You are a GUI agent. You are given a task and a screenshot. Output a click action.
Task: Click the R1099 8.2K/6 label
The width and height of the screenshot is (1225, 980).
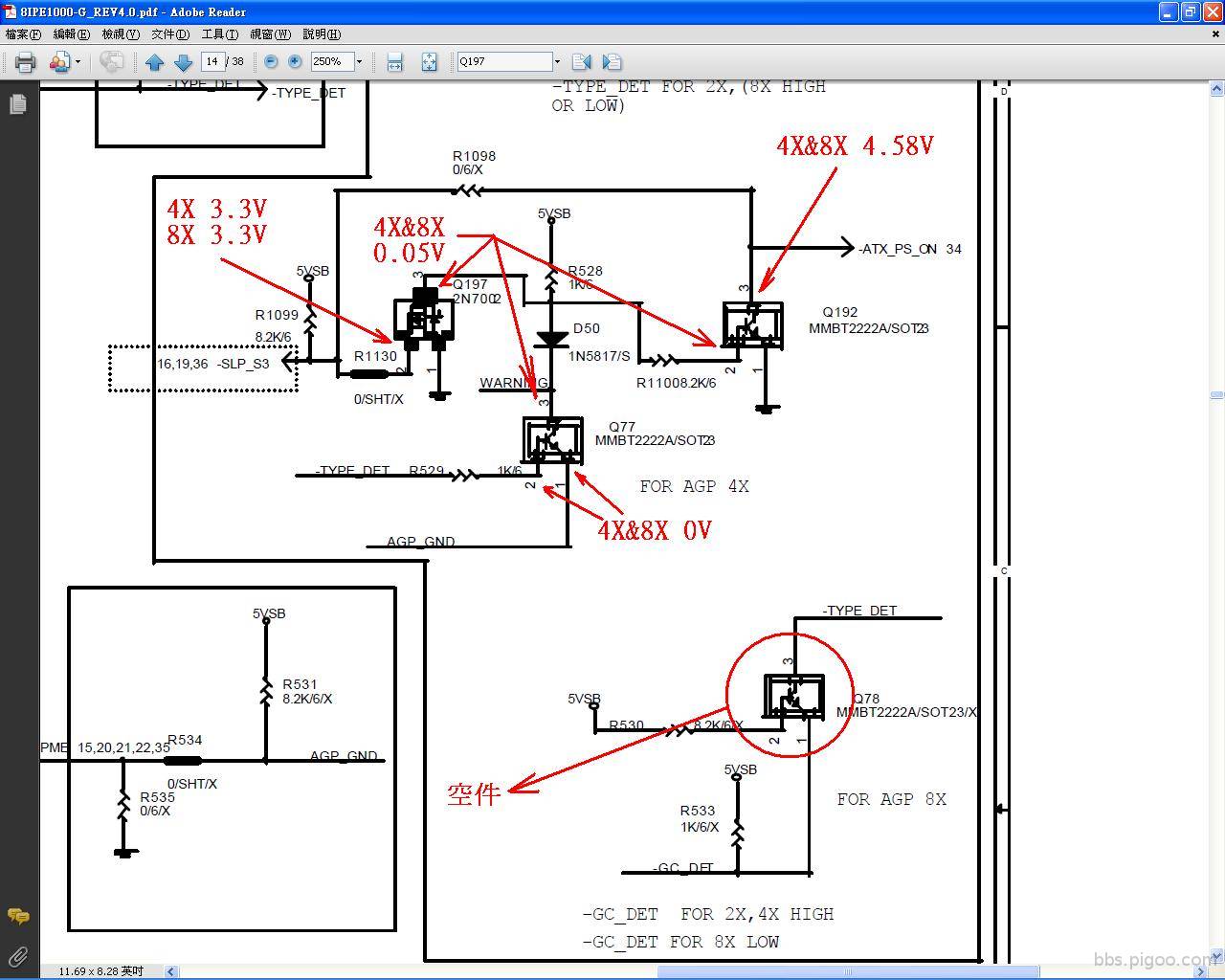pos(277,325)
